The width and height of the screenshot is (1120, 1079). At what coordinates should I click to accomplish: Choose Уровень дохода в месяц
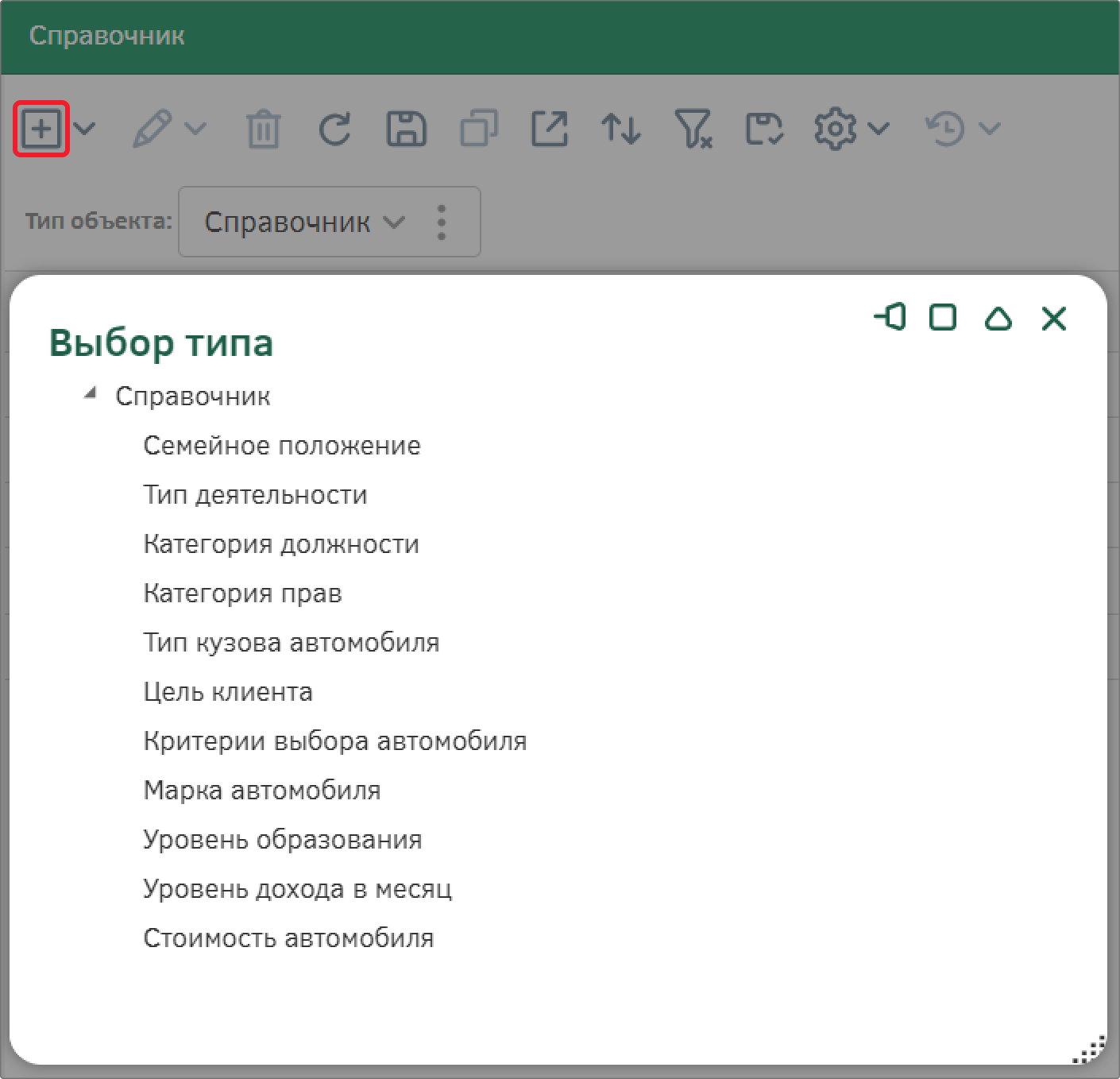click(x=298, y=888)
